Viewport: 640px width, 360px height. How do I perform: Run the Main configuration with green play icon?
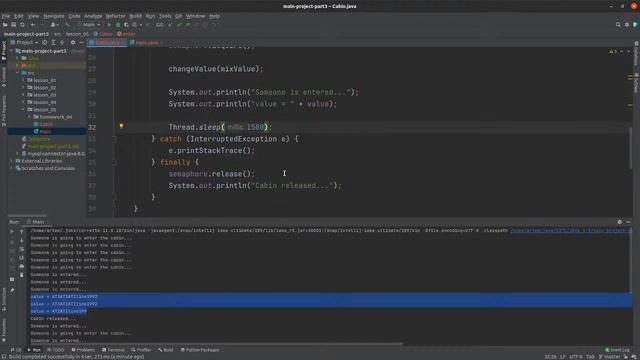click(109, 25)
